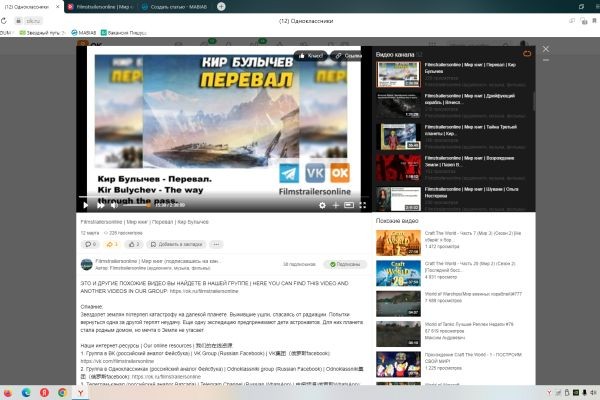The height and width of the screenshot is (400, 600).
Task: Add video to bookmarks
Action: pyautogui.click(x=176, y=244)
